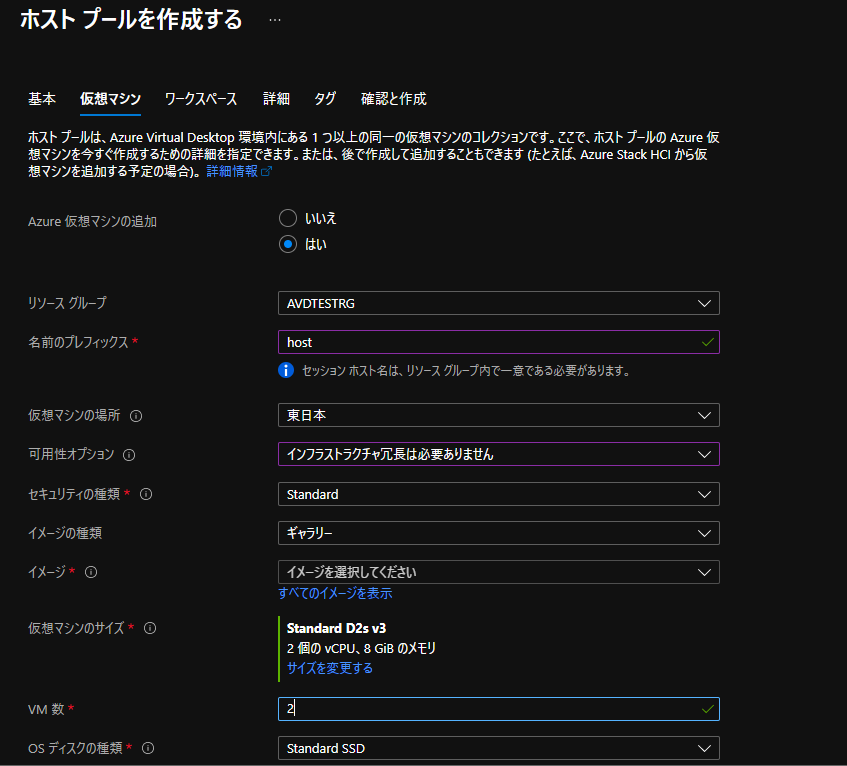The height and width of the screenshot is (766, 847).
Task: Click the Azure 仮想マシンの追加 label
Action: click(92, 221)
